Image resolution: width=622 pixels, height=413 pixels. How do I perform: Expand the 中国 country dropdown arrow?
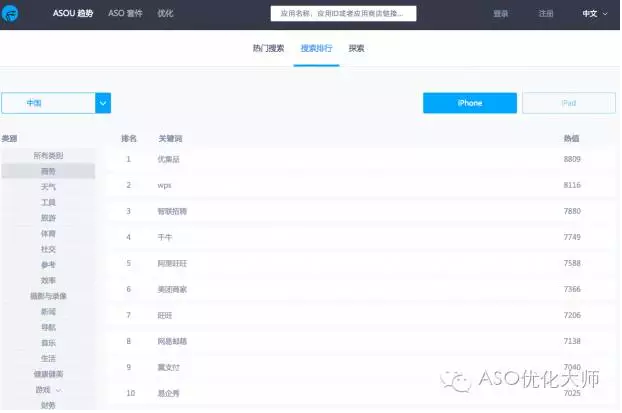coord(103,103)
